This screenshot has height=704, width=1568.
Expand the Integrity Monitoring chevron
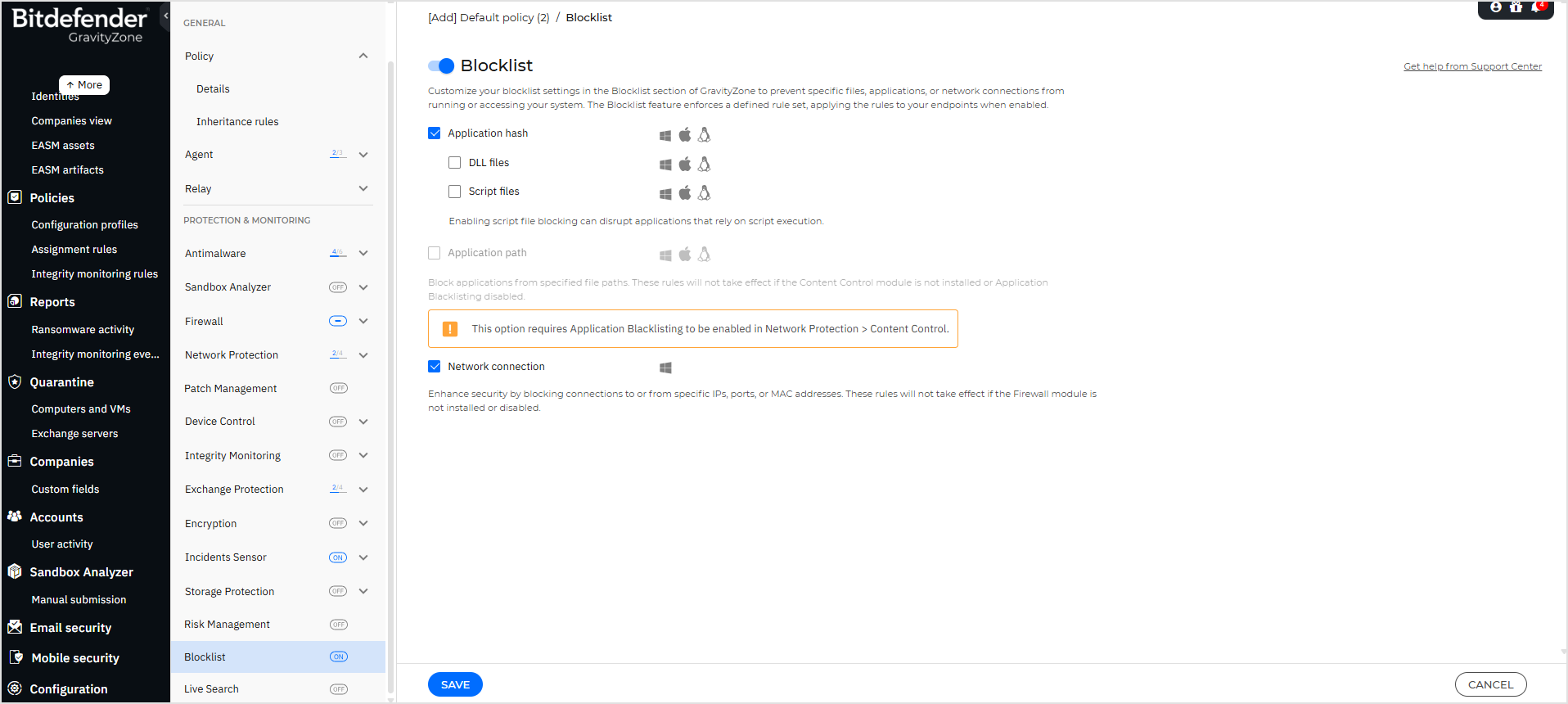click(363, 455)
